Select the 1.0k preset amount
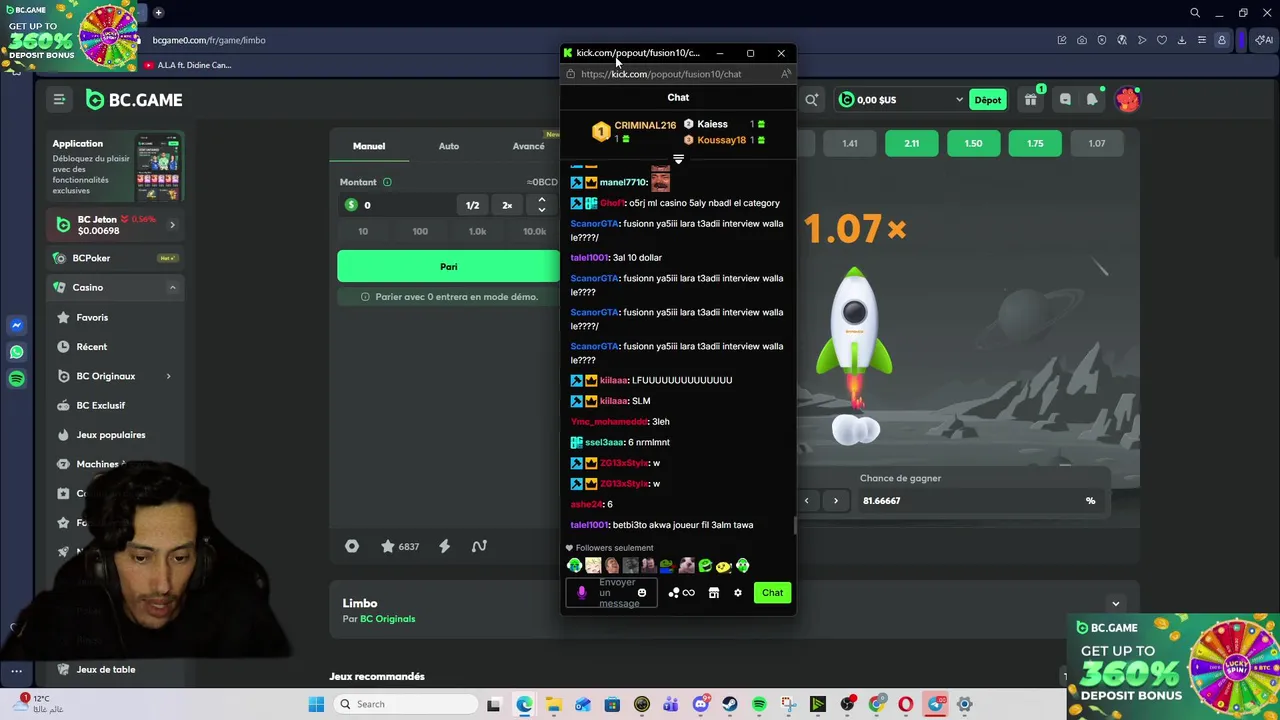Screen dimensions: 1280x720 (x=477, y=231)
